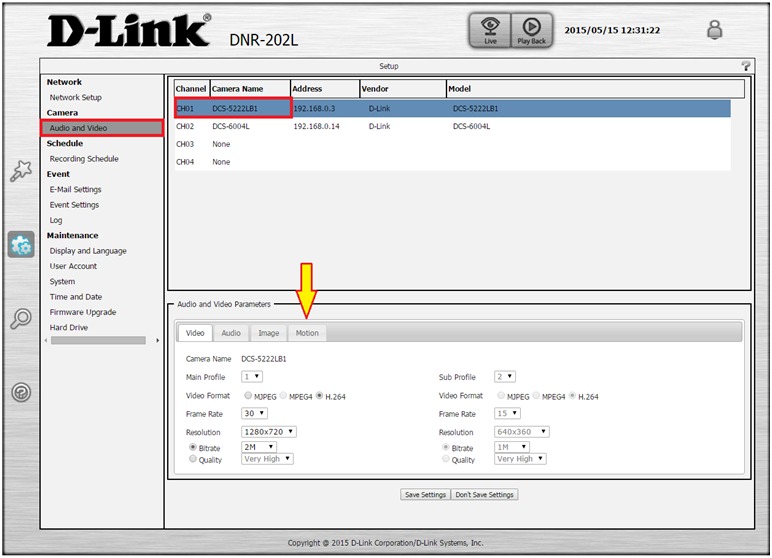Click the bottom circular status icon in sidebar
772x558 pixels.
21,392
